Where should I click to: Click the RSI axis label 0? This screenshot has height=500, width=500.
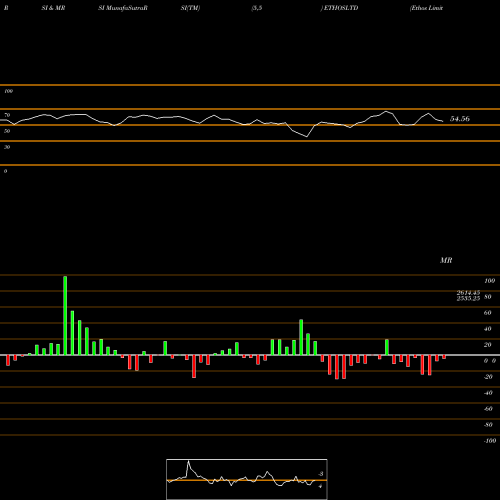(x=5, y=171)
